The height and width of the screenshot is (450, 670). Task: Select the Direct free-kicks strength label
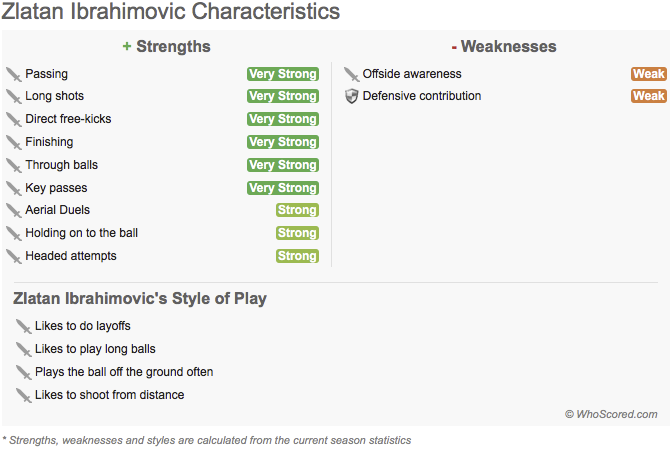tap(68, 119)
